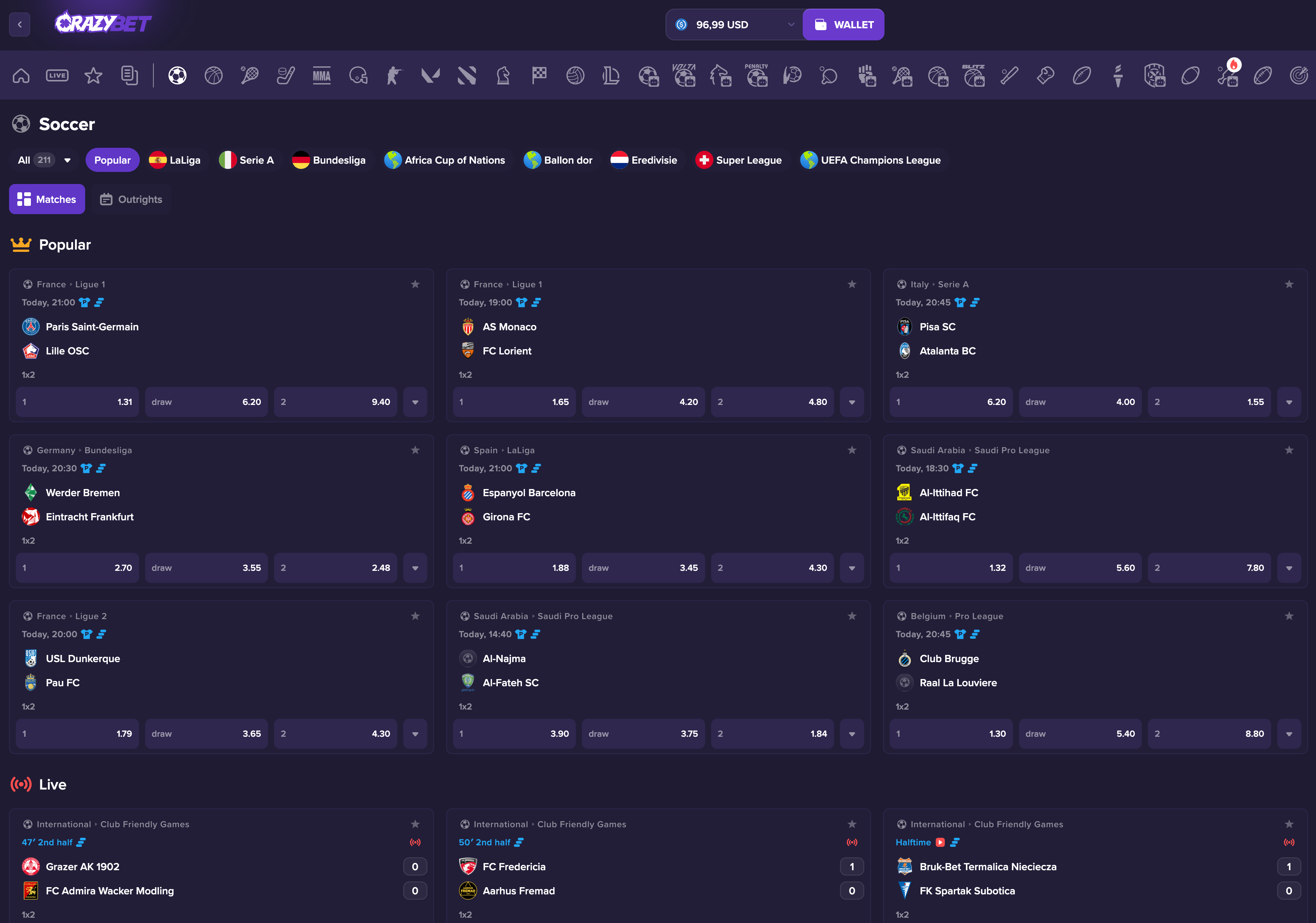Open the bet slip document icon
The width and height of the screenshot is (1316, 923).
pyautogui.click(x=130, y=76)
